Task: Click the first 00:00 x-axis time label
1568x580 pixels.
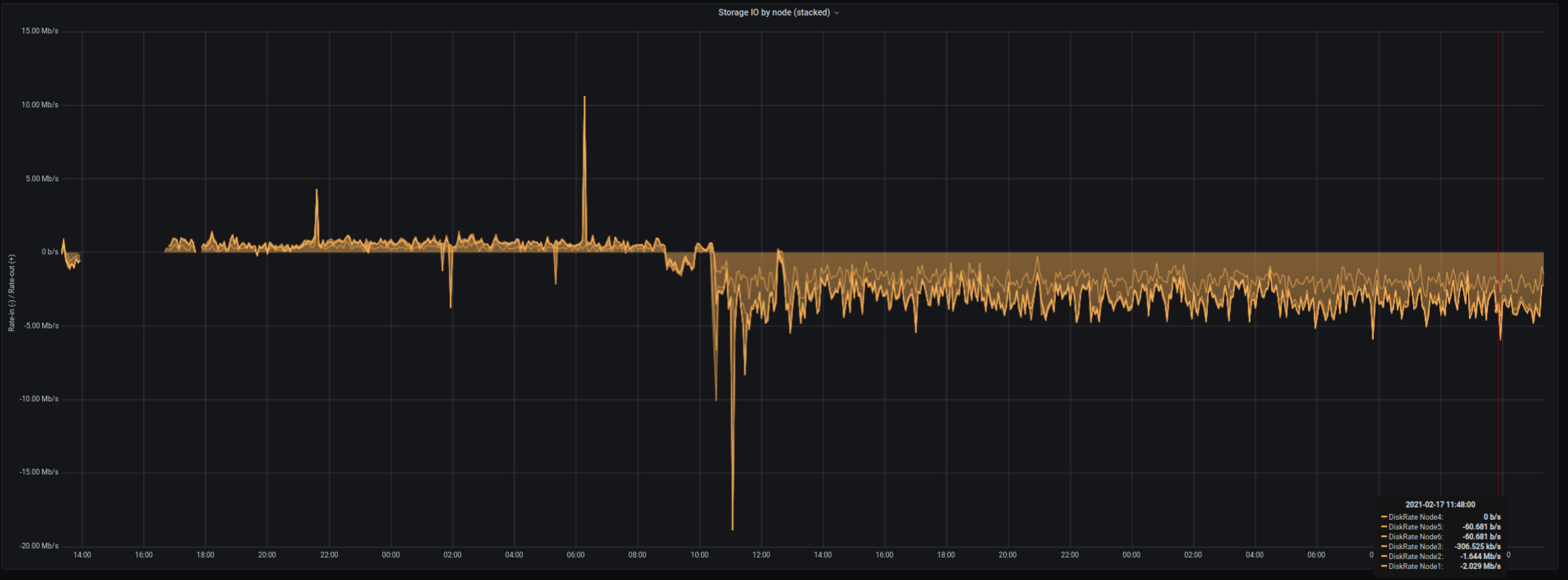Action: [x=391, y=555]
